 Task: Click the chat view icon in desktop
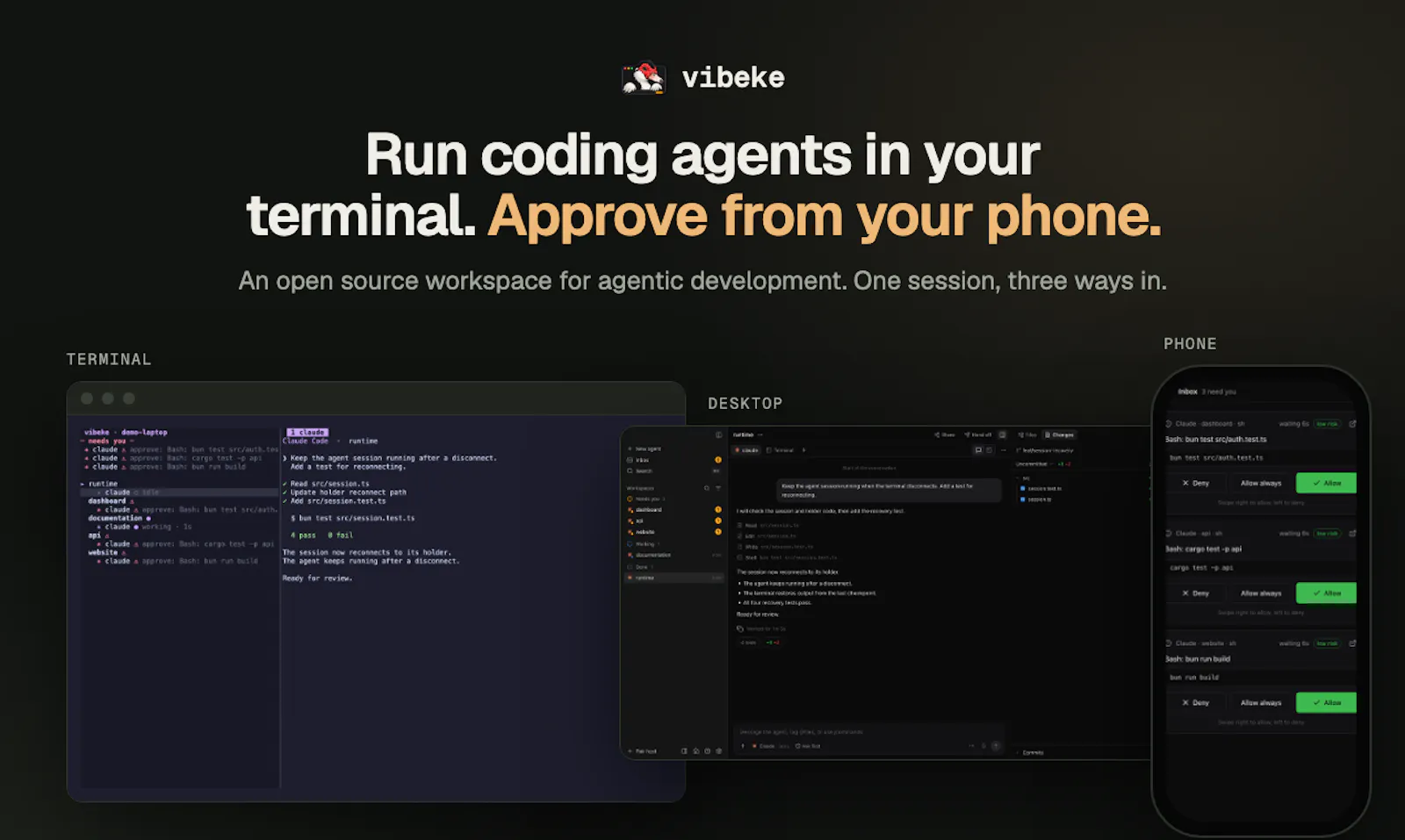pyautogui.click(x=978, y=450)
